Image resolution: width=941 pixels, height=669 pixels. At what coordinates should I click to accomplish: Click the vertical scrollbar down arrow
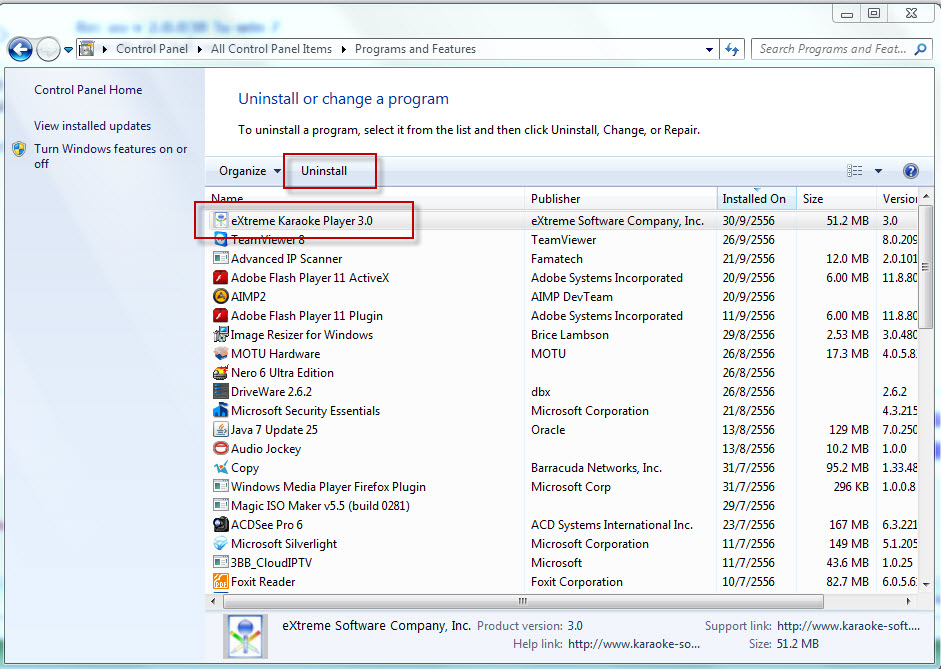[x=926, y=584]
